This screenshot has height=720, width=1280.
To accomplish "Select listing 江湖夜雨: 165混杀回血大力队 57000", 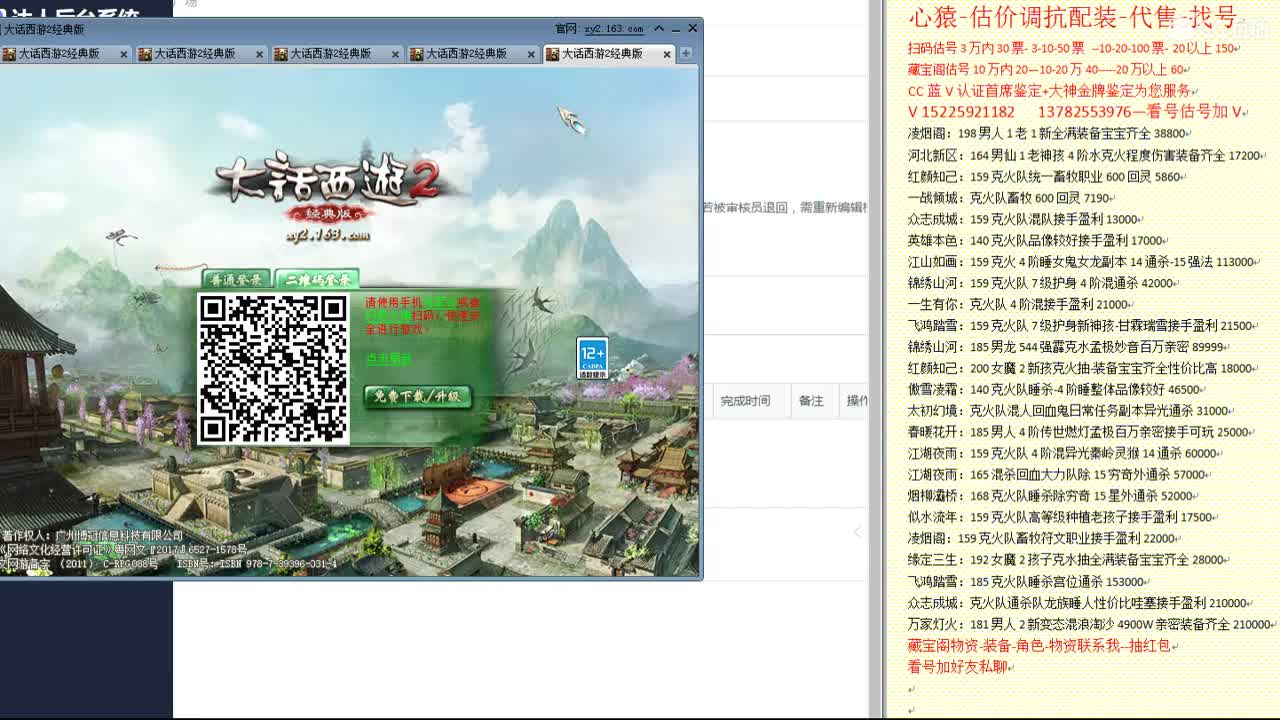I will pos(1059,475).
